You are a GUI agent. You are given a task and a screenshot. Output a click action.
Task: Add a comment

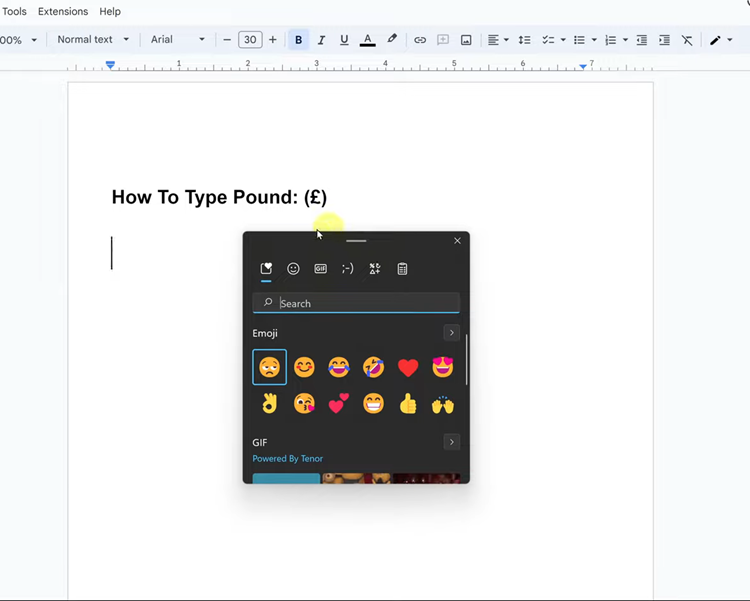click(x=443, y=40)
